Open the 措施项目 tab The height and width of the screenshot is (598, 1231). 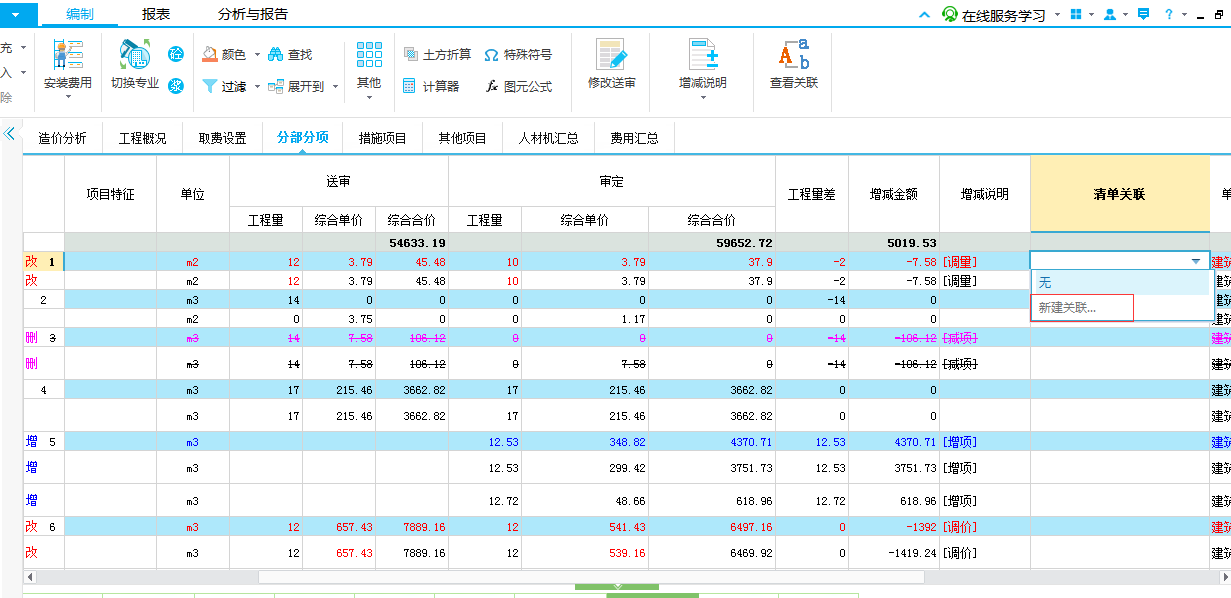pos(383,138)
